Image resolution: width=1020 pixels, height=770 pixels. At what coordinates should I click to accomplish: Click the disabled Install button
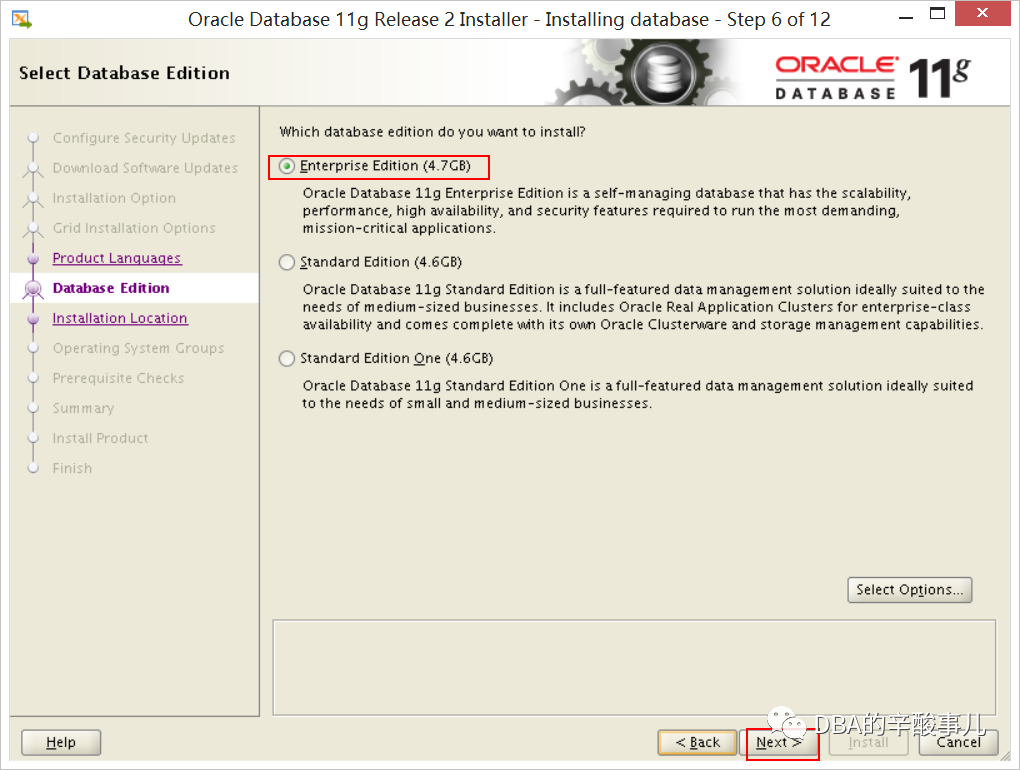(868, 743)
